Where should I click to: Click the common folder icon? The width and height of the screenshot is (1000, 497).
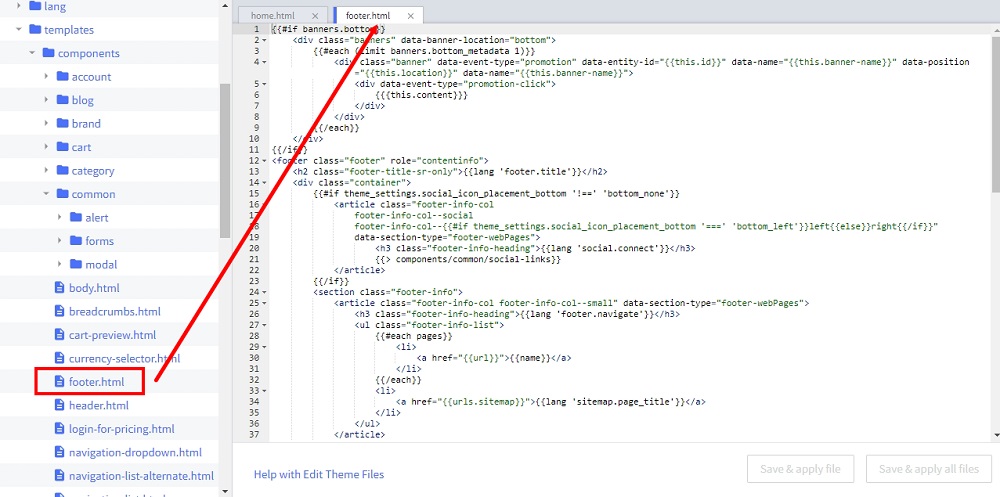pos(62,193)
